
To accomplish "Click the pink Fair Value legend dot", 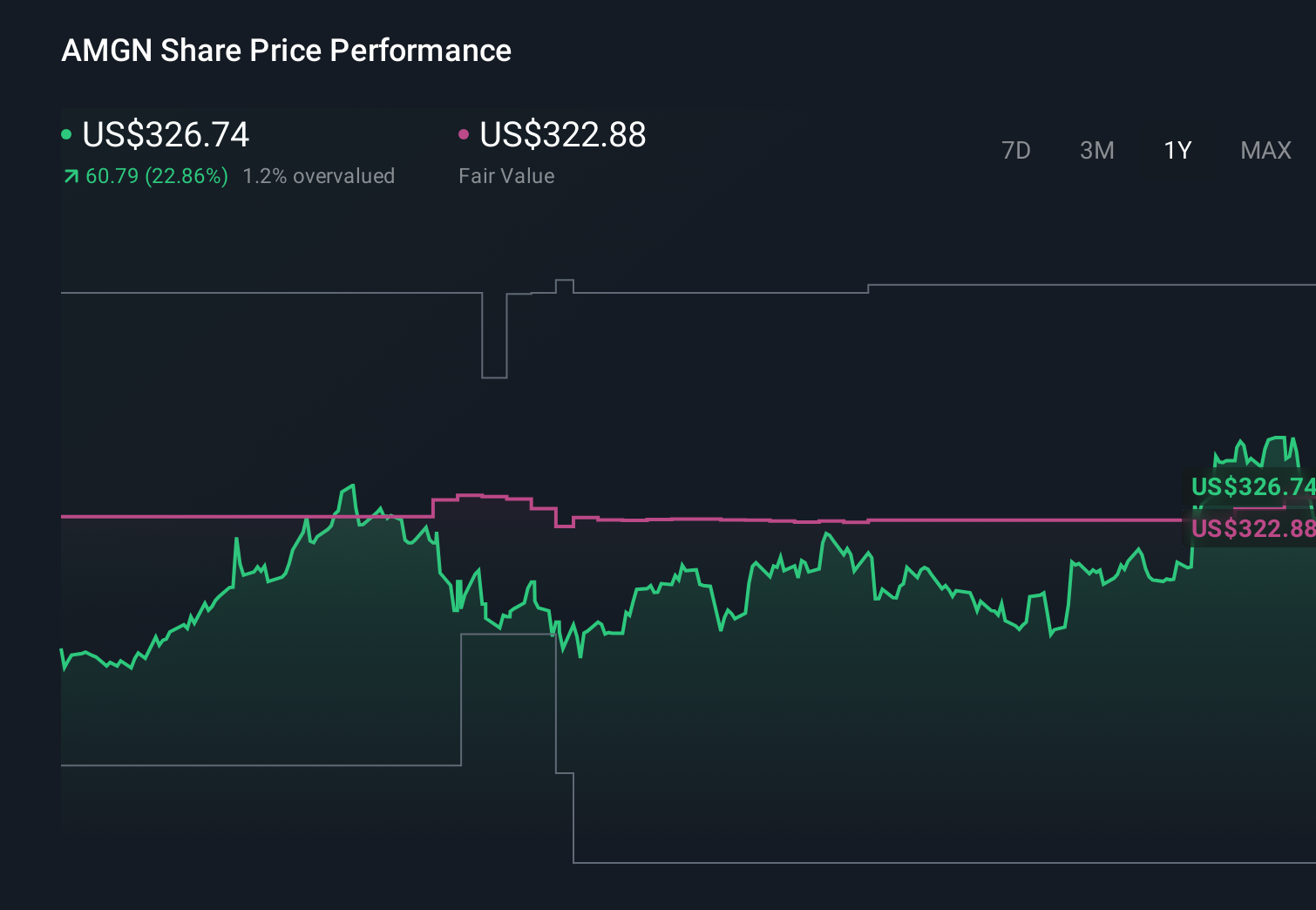I will pos(465,134).
